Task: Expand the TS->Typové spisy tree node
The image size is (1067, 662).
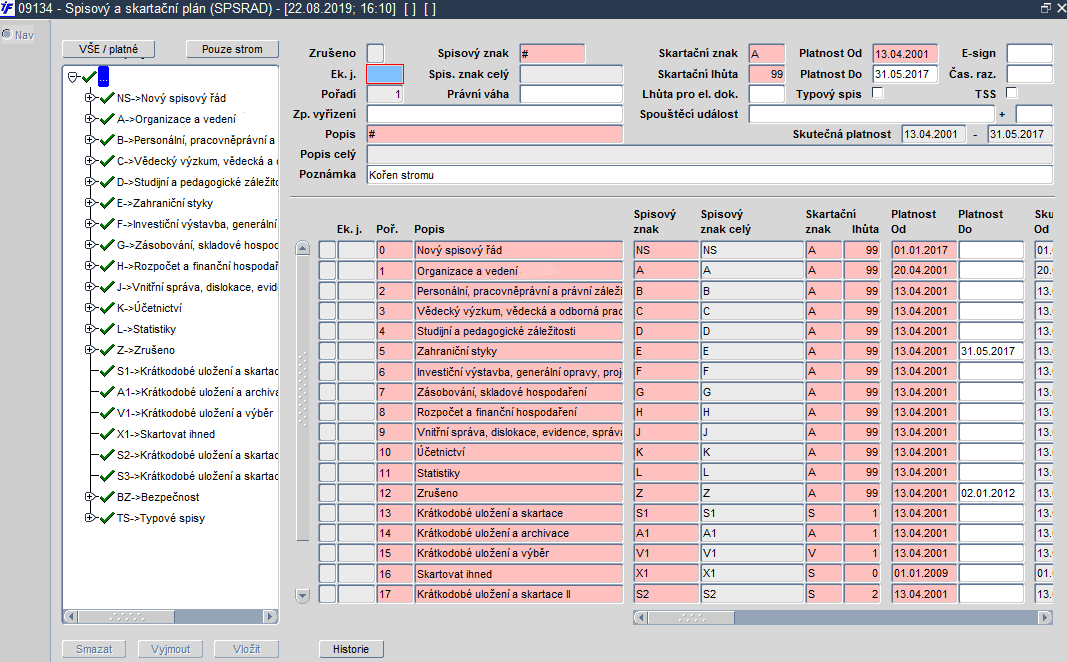Action: [90, 518]
